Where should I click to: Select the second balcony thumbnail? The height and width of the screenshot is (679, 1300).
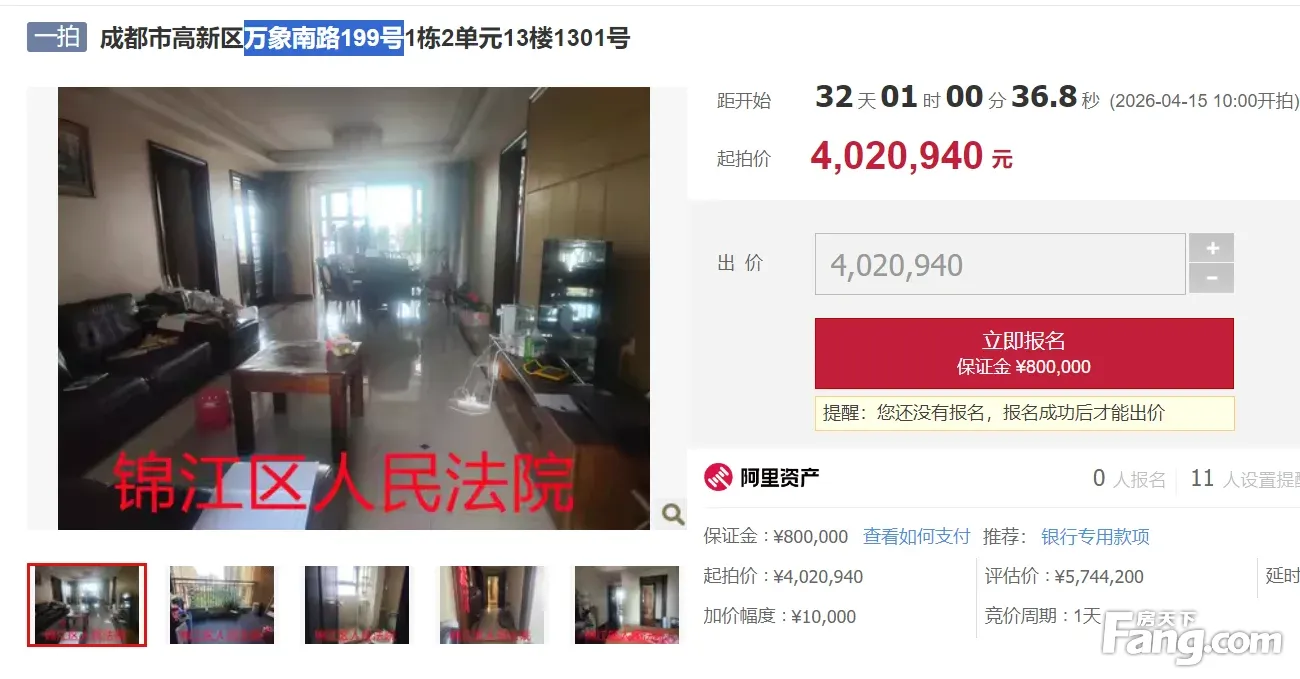coord(222,605)
